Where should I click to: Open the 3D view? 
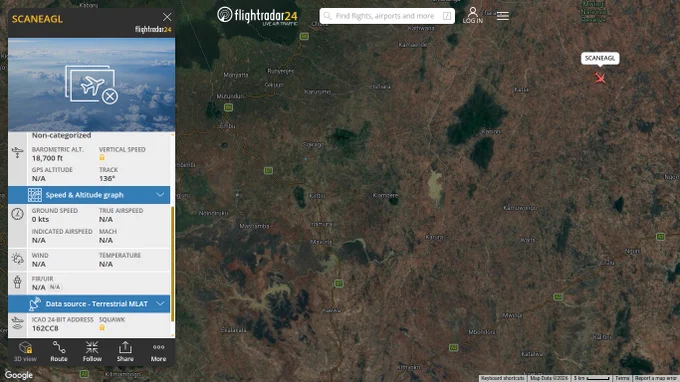click(25, 352)
